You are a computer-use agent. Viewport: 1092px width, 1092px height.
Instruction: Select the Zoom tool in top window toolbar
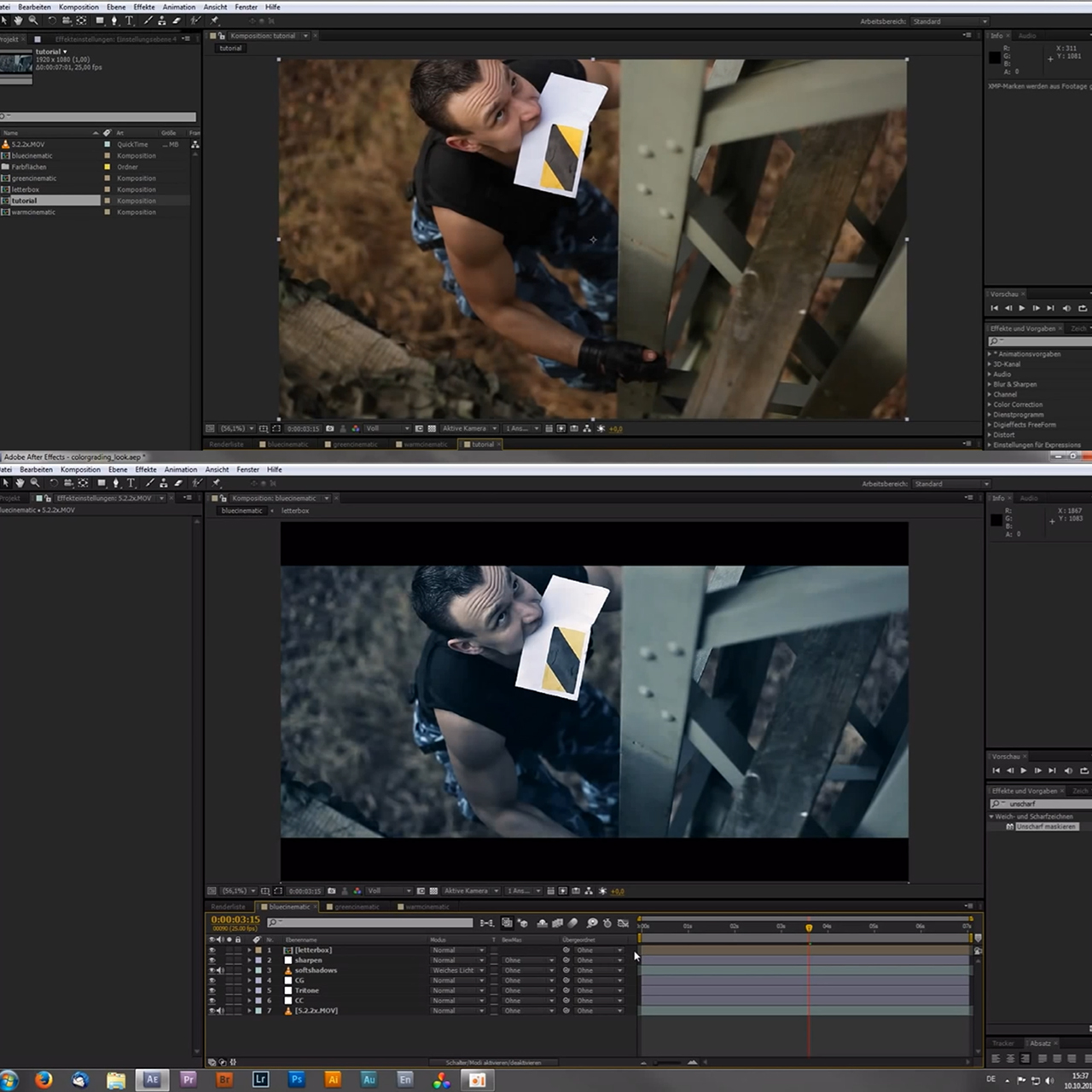pos(33,20)
